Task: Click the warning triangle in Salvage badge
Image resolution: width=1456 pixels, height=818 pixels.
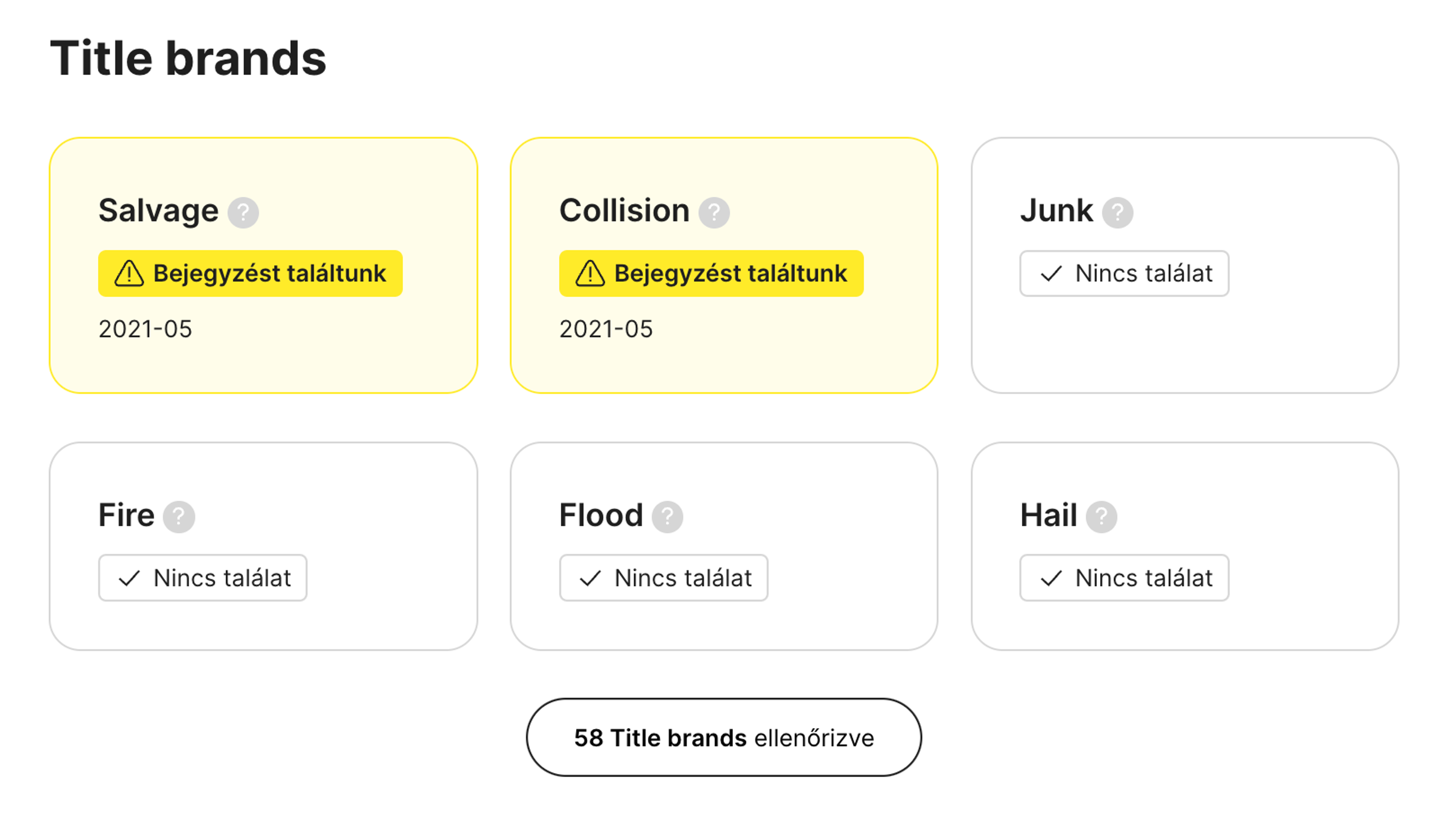Action: [129, 273]
